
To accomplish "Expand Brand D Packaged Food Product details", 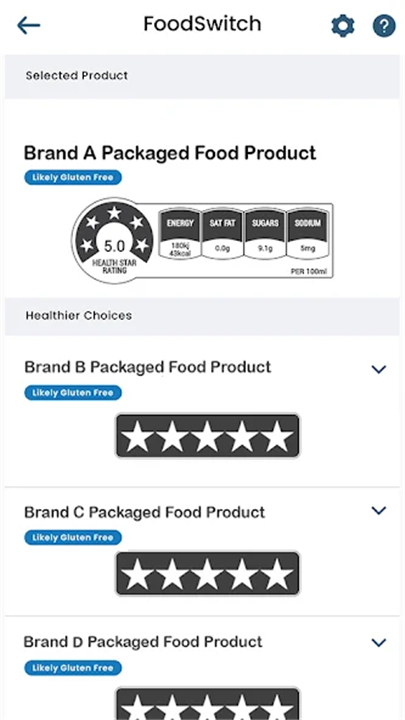I will click(x=379, y=642).
